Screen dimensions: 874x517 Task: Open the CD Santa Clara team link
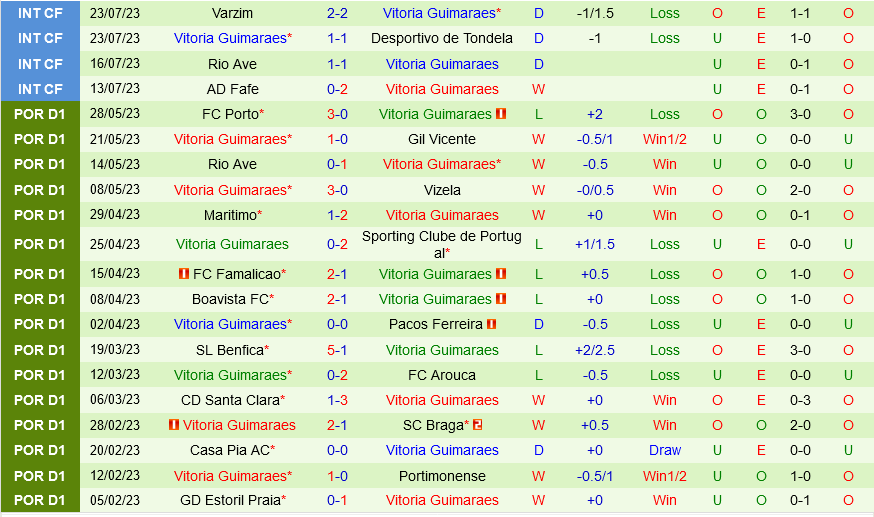point(229,400)
